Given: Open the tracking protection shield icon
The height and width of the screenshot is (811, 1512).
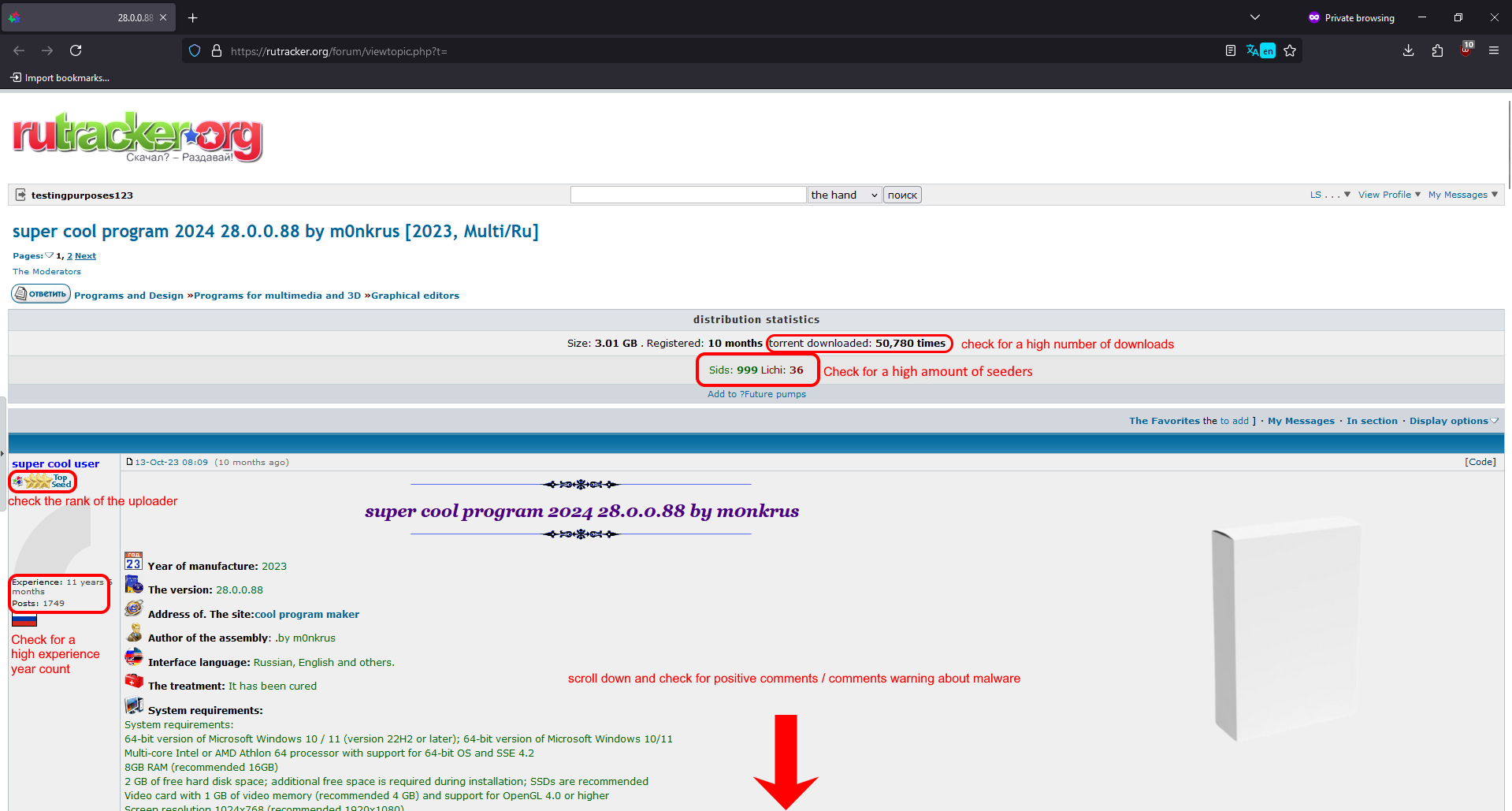Looking at the screenshot, I should click(195, 50).
